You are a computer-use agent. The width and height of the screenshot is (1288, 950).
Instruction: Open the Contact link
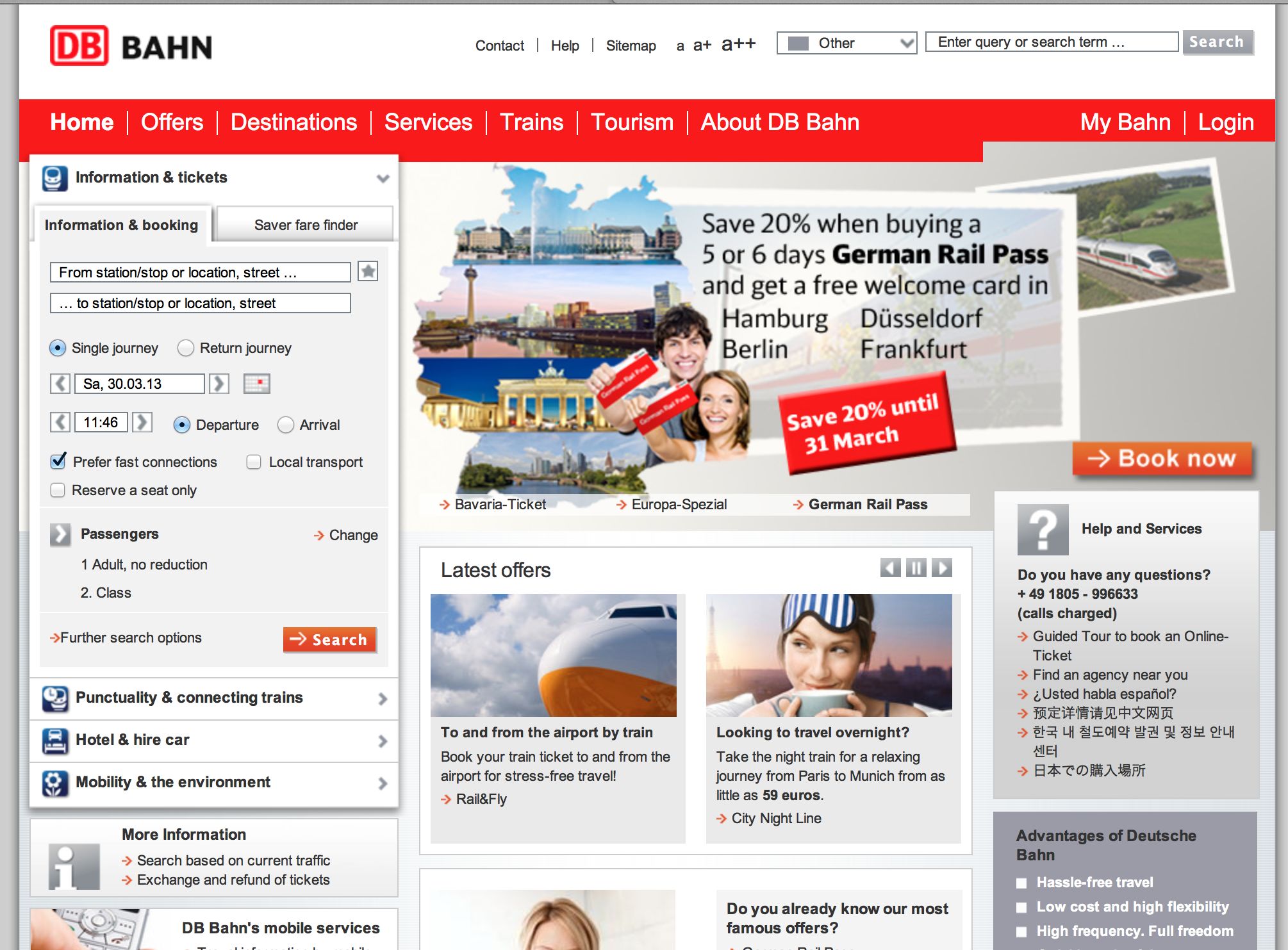click(500, 45)
